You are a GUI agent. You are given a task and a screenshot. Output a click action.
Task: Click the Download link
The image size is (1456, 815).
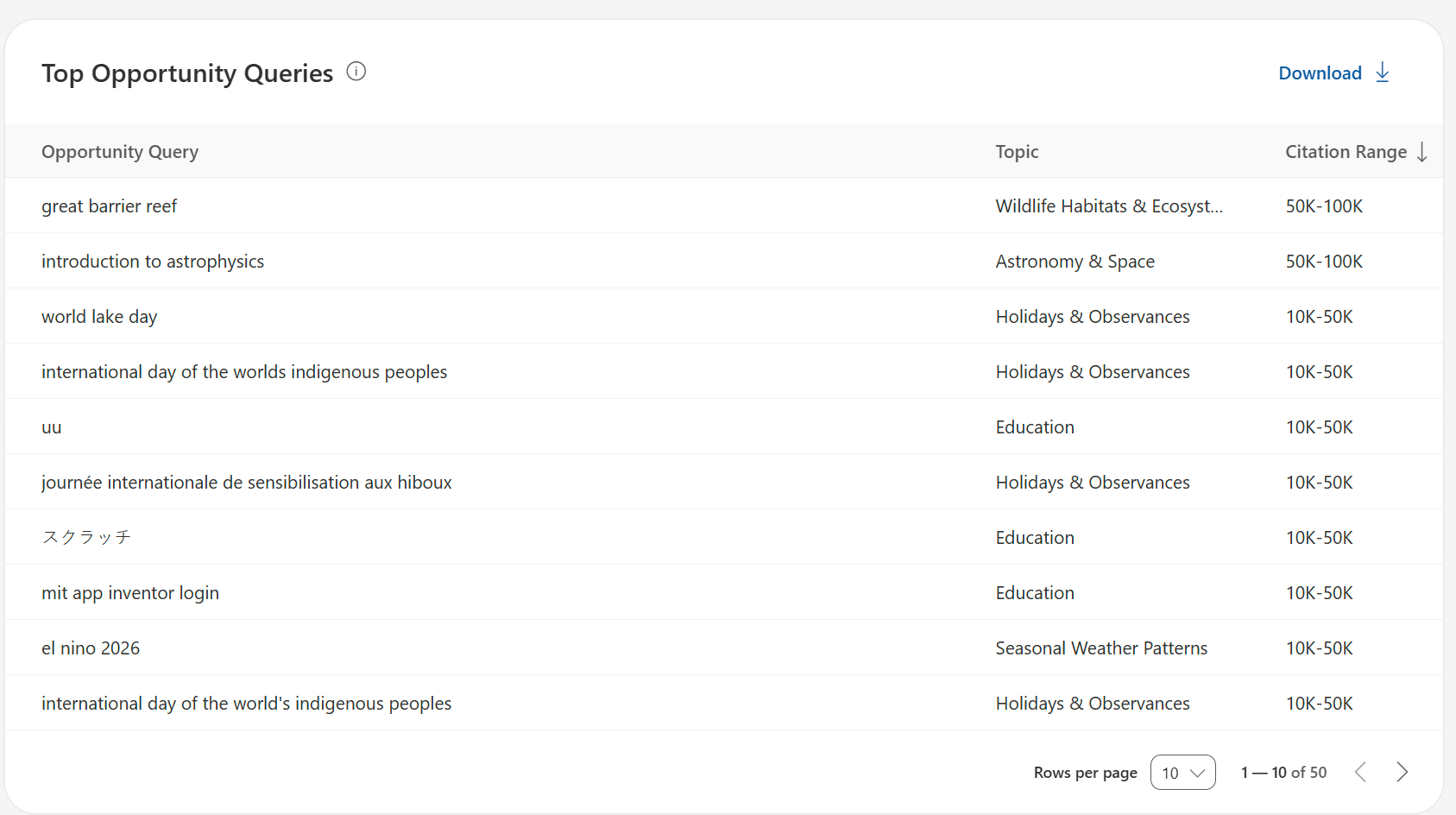point(1320,73)
